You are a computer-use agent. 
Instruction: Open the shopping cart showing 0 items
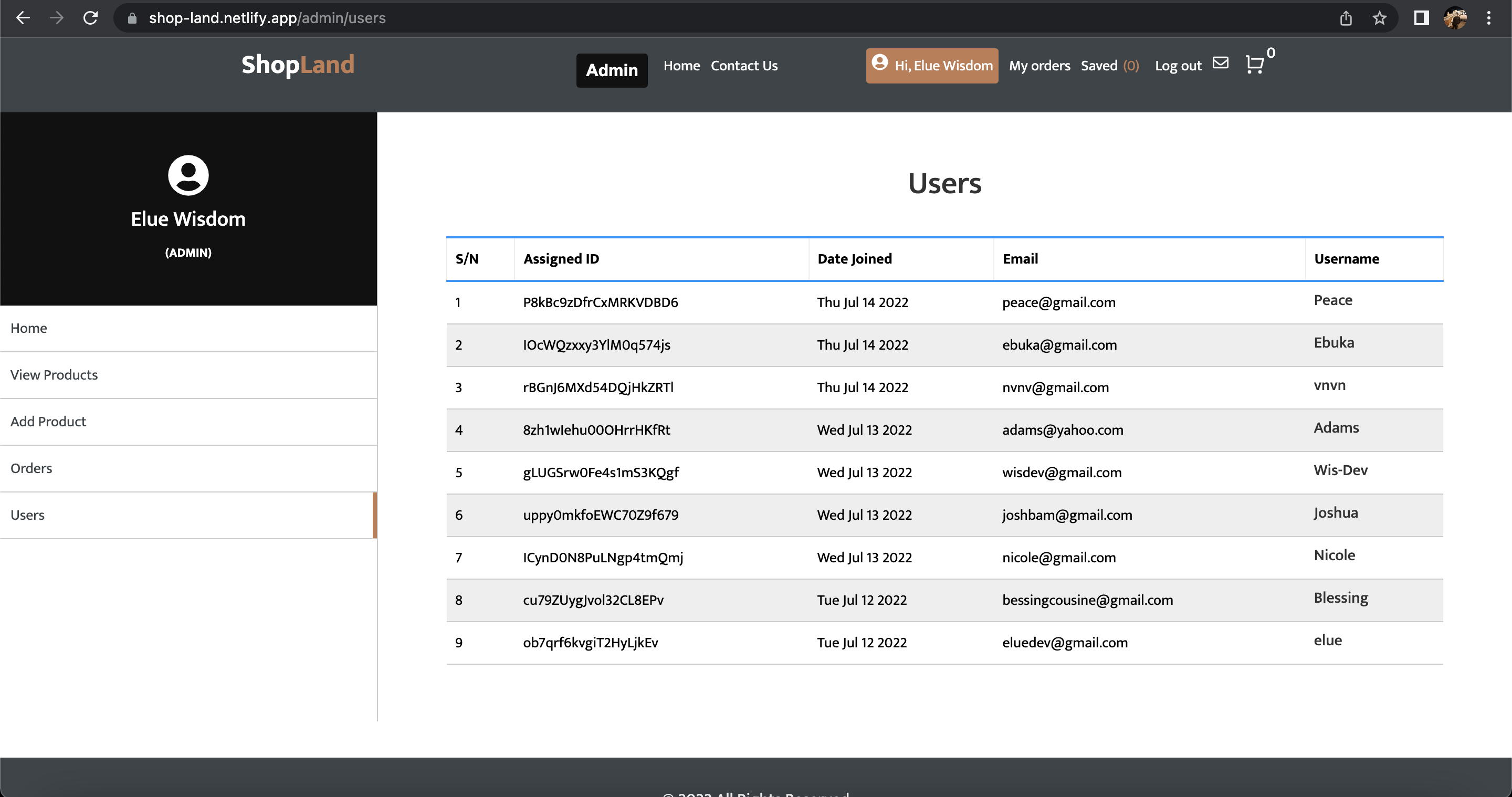(1255, 65)
